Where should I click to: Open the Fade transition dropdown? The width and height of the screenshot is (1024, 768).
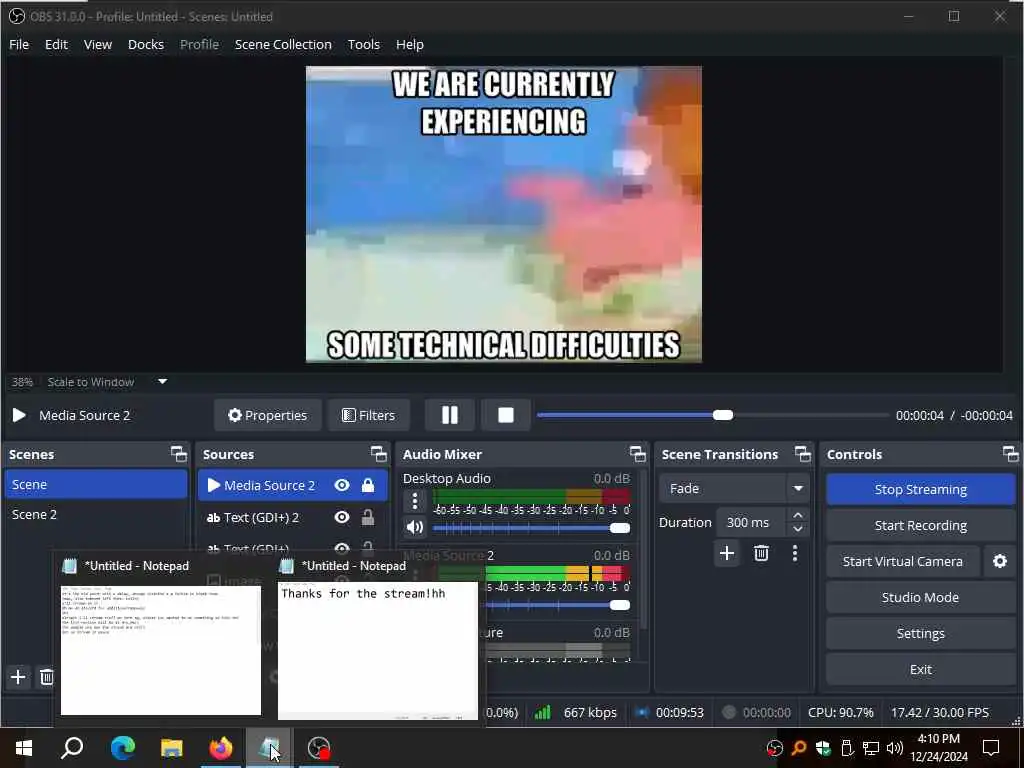coord(733,488)
